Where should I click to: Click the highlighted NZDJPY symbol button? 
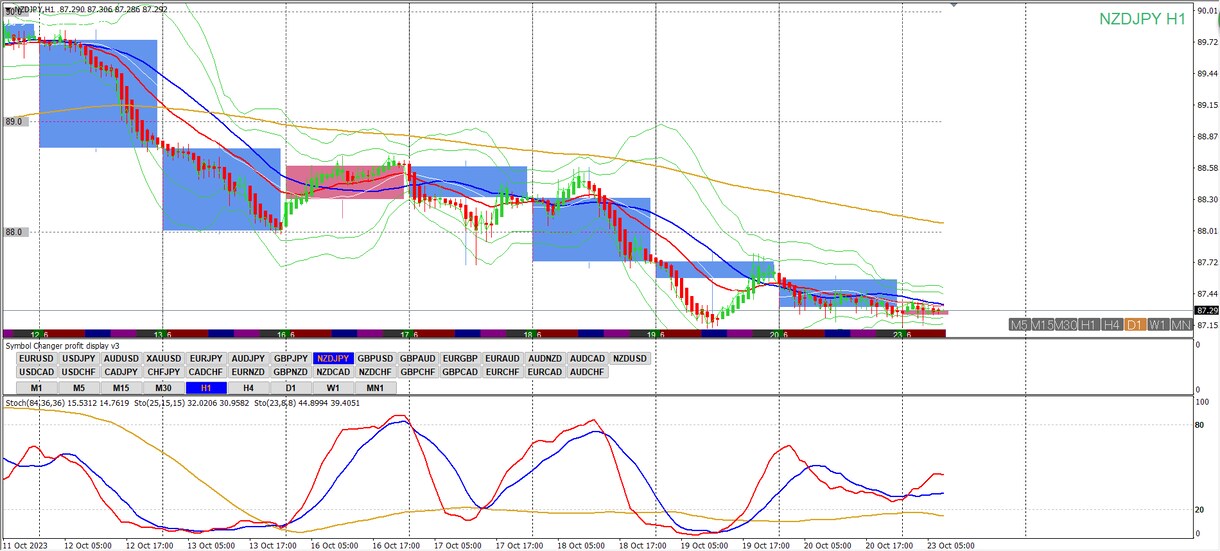coord(333,358)
